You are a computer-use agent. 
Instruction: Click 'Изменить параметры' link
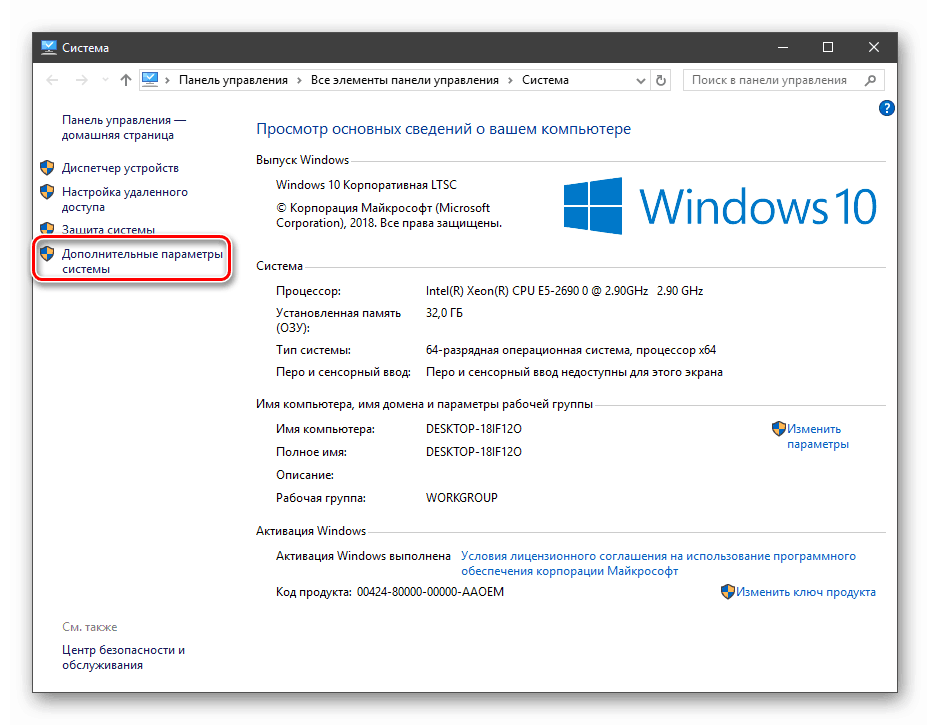[x=817, y=436]
